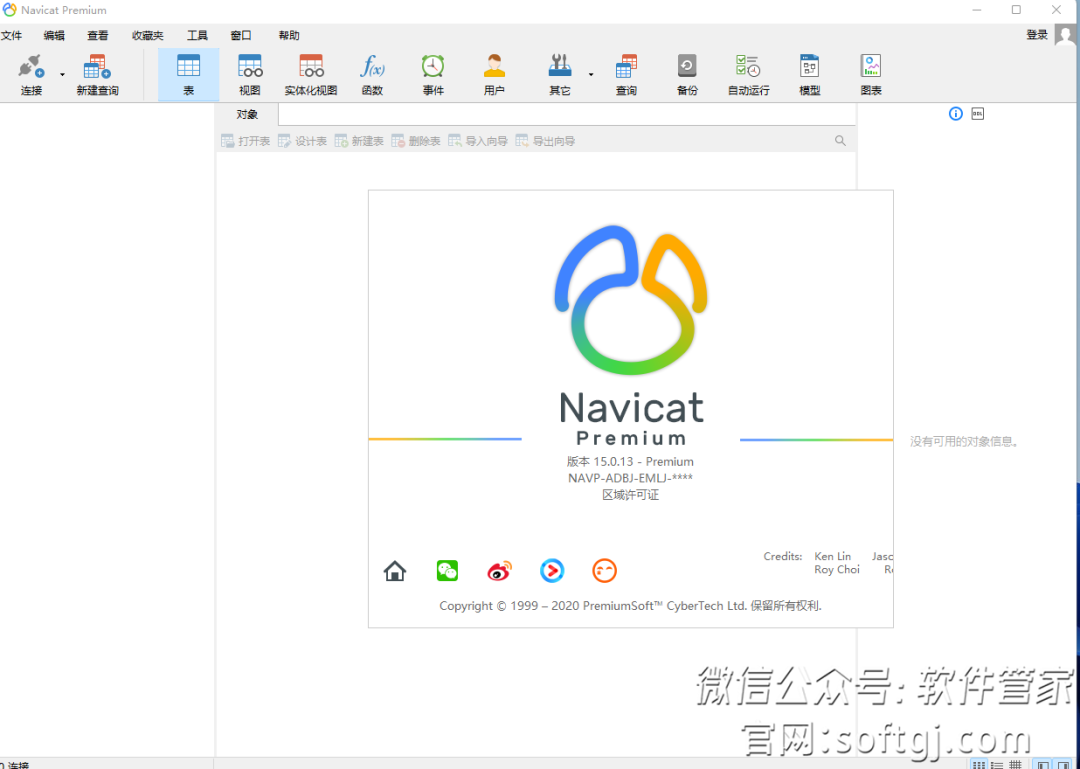Viewport: 1080px width, 769px height.
Task: Click Open Table (打开表) button
Action: [246, 141]
